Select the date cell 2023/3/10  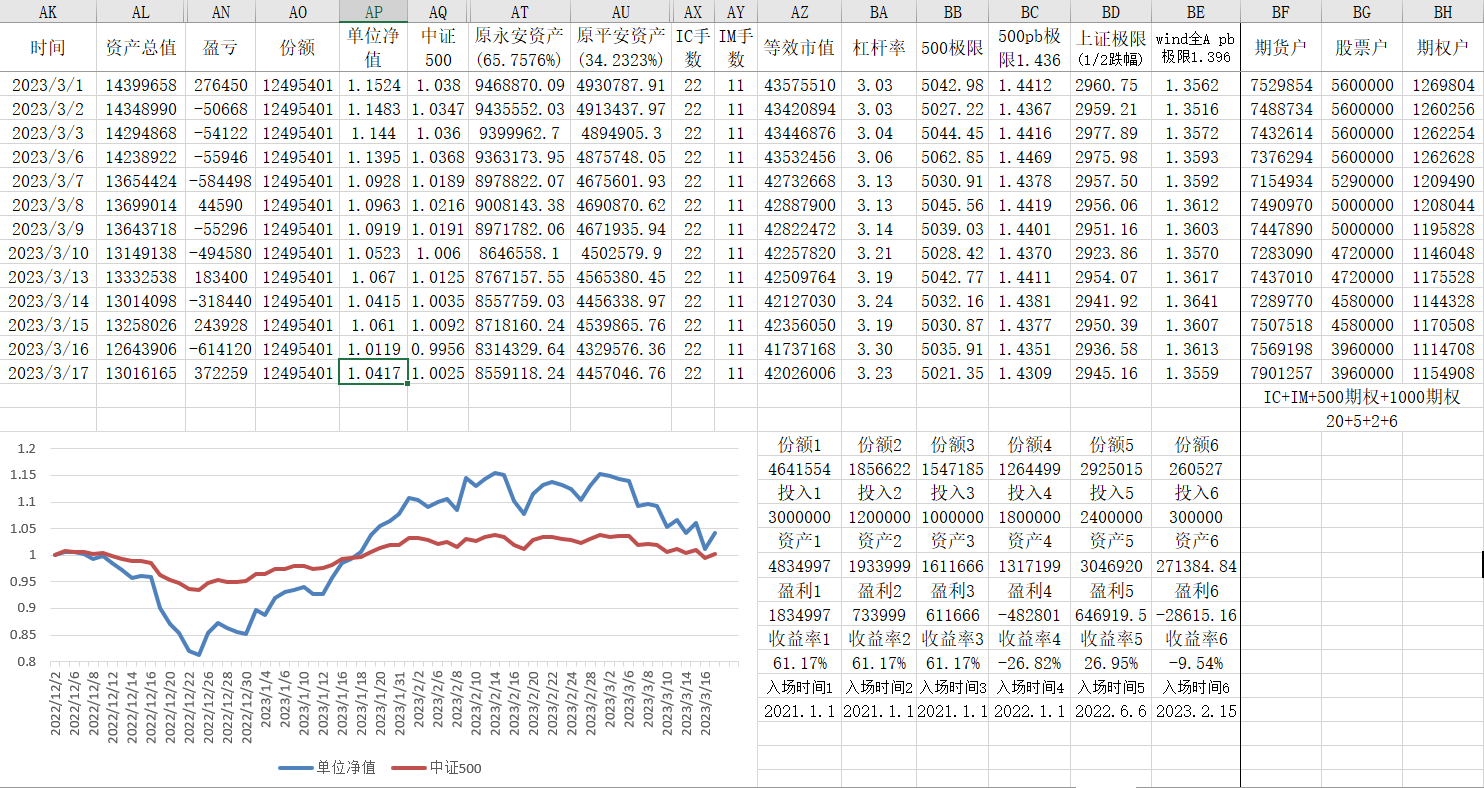[x=48, y=252]
